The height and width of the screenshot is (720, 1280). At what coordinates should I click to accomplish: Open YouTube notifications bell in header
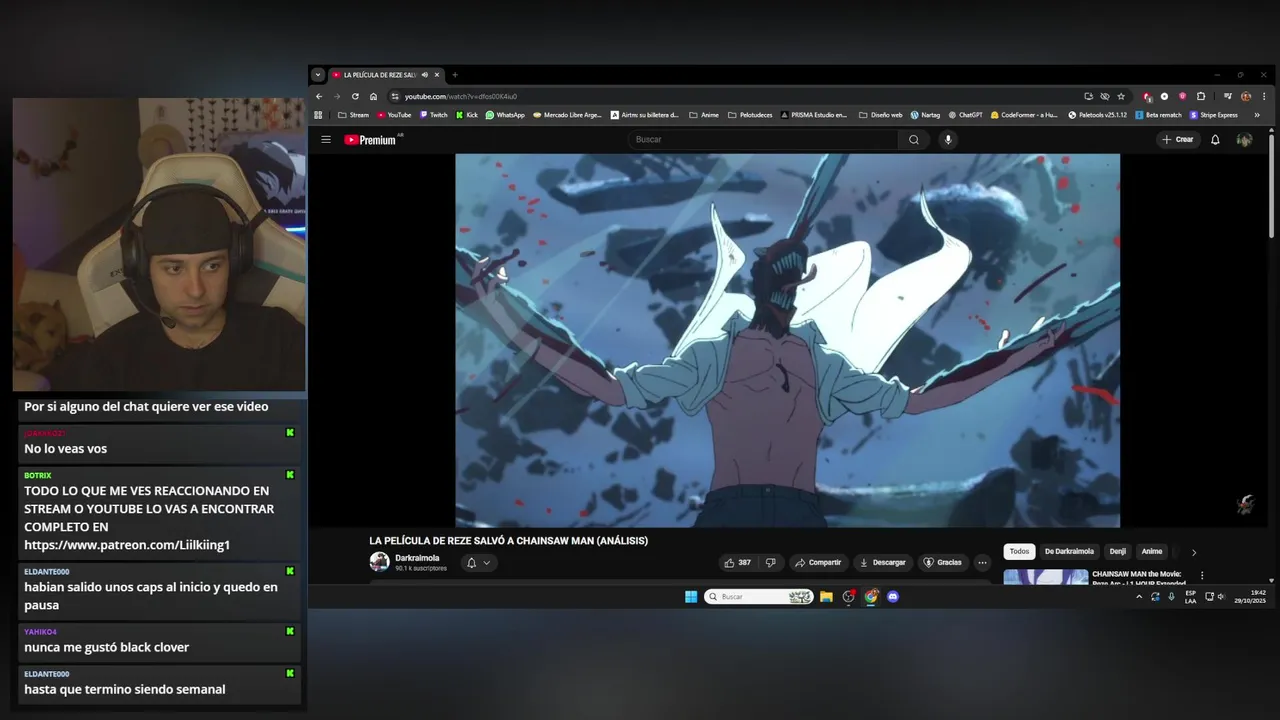pyautogui.click(x=1215, y=140)
